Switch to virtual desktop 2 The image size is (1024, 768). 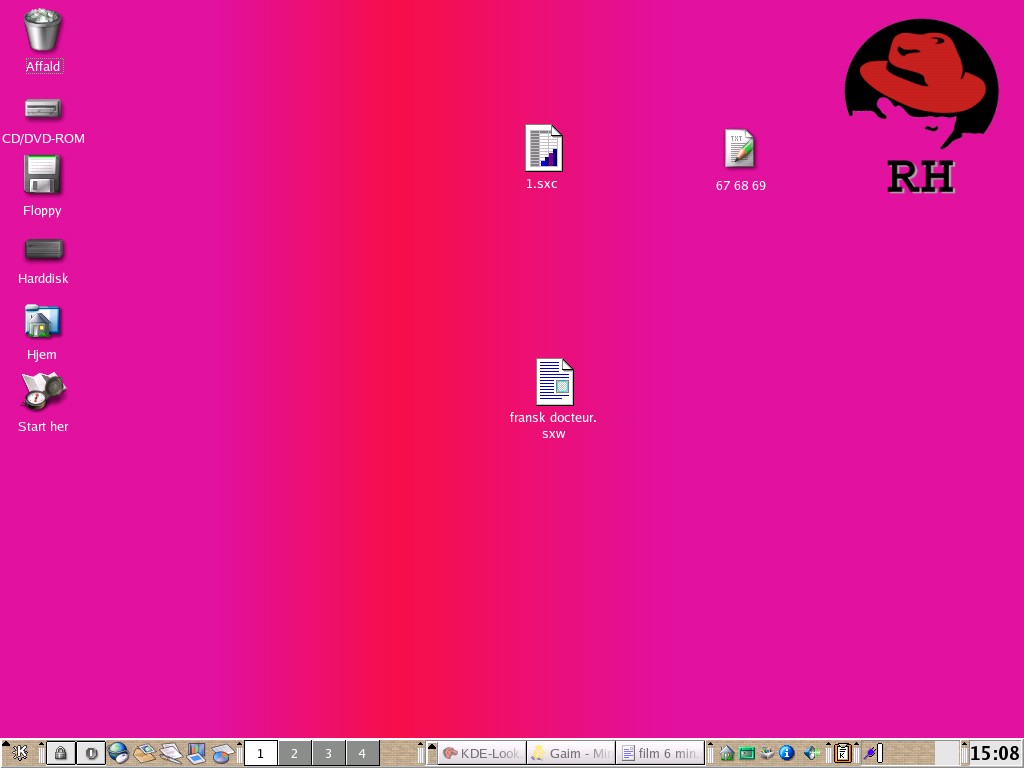tap(295, 753)
